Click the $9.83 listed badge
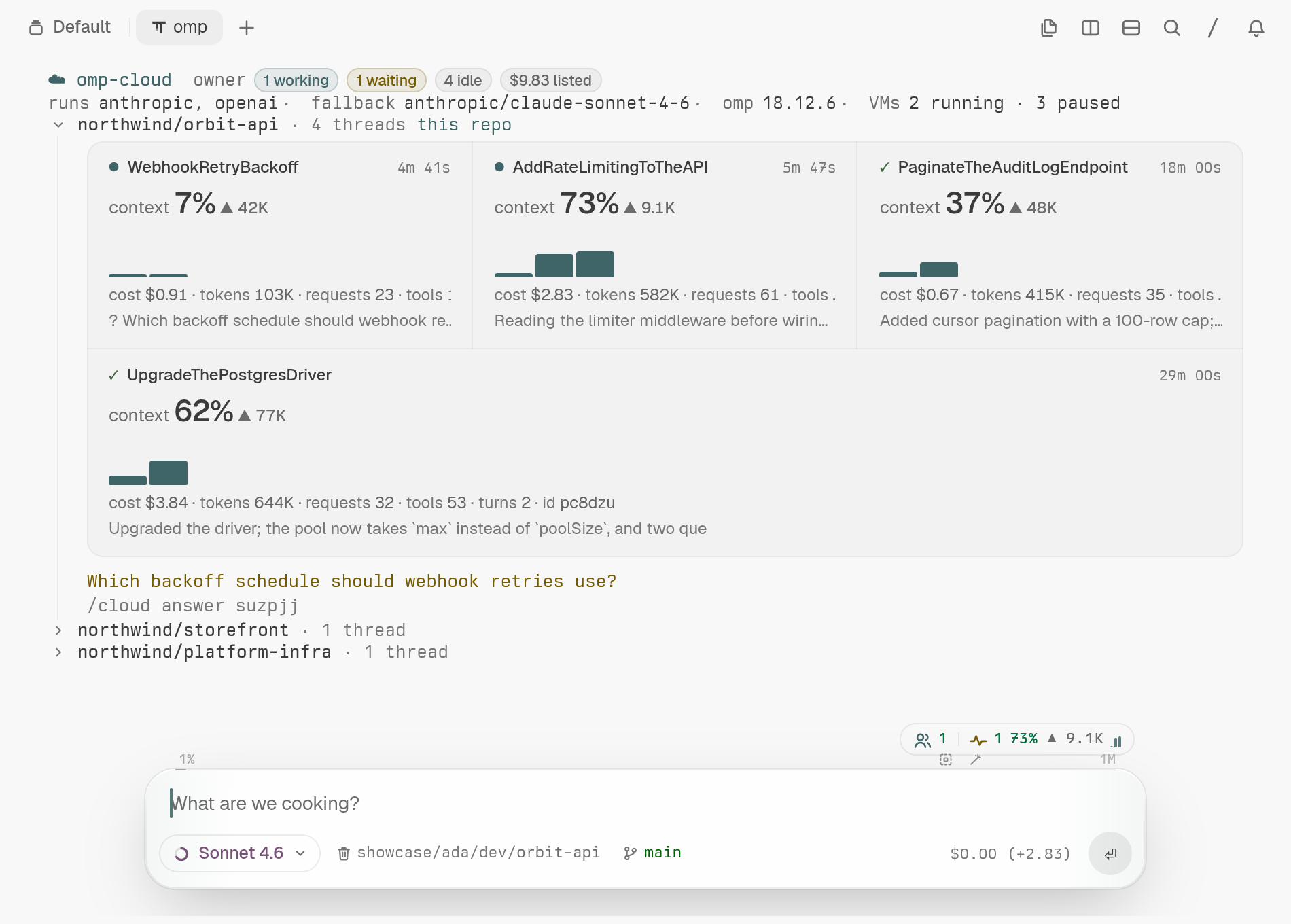 click(x=551, y=80)
